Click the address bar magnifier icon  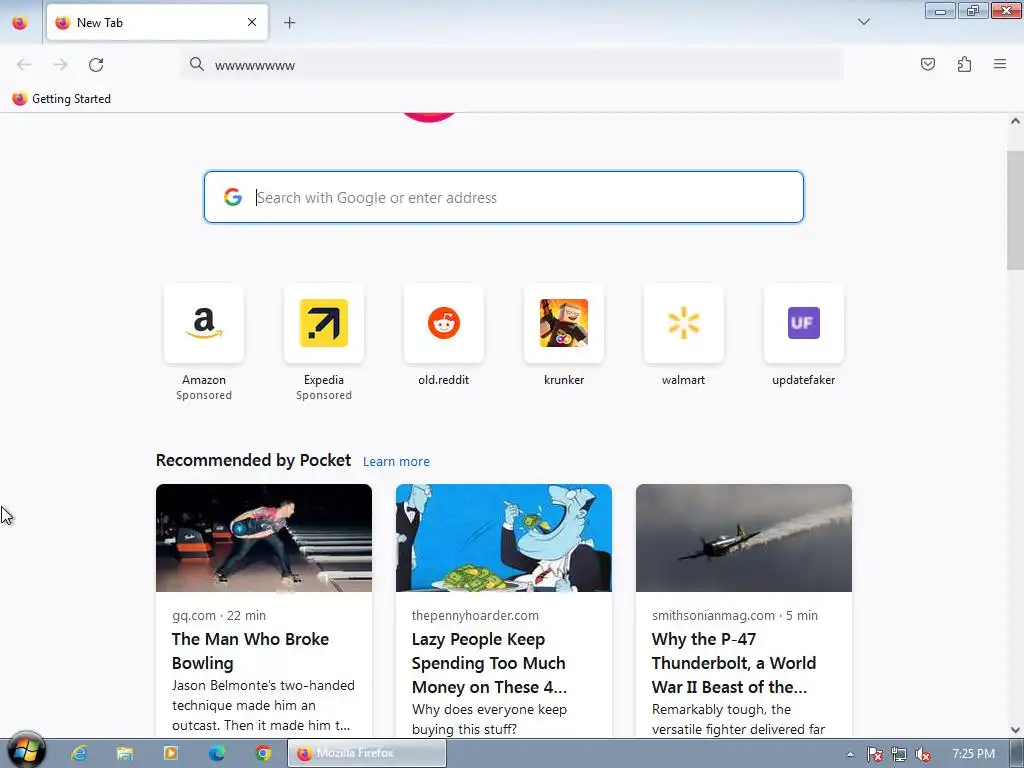tap(197, 64)
